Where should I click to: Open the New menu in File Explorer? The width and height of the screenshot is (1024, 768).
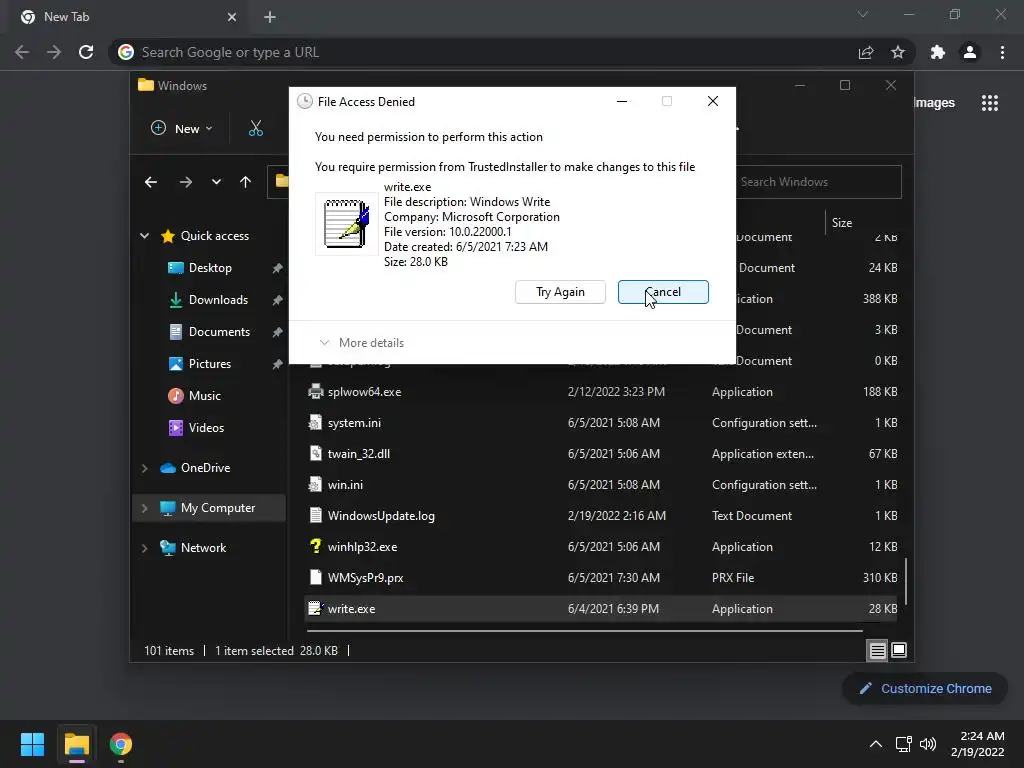(x=182, y=129)
